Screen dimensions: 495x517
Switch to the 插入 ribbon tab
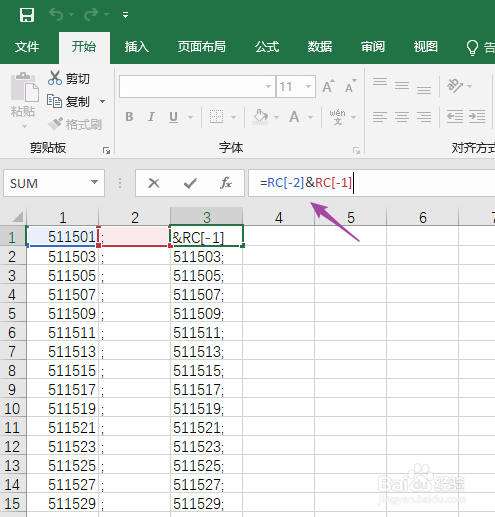[x=137, y=47]
